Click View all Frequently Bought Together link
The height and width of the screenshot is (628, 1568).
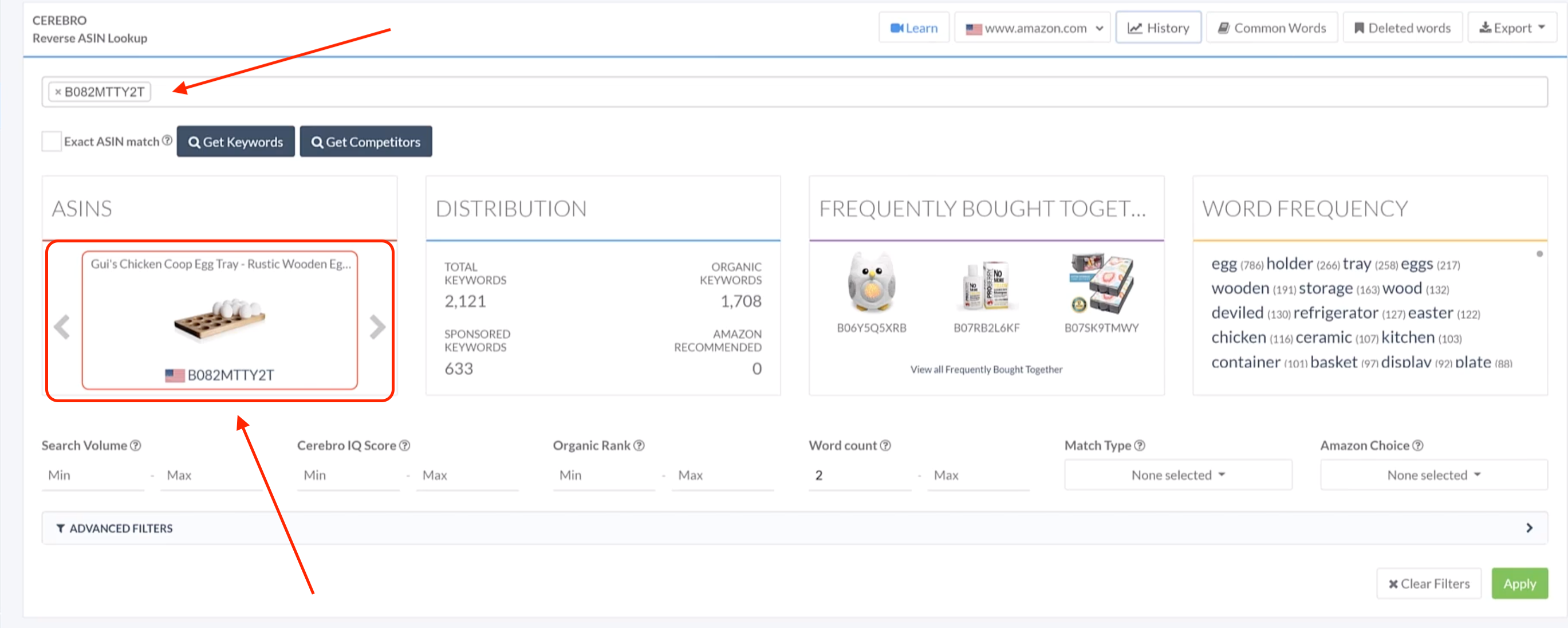(986, 370)
